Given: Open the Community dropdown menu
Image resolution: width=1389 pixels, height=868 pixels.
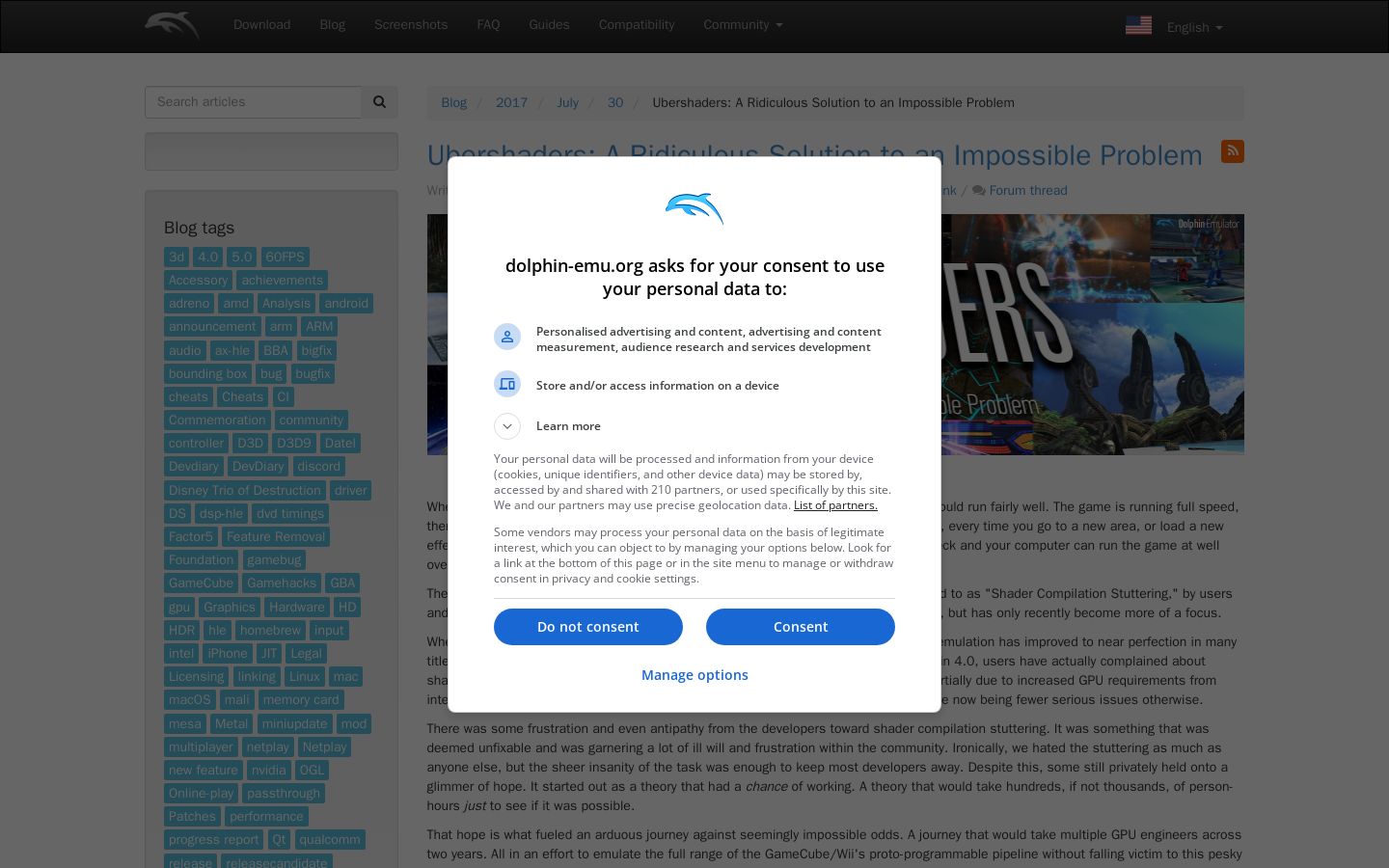Looking at the screenshot, I should 743,25.
